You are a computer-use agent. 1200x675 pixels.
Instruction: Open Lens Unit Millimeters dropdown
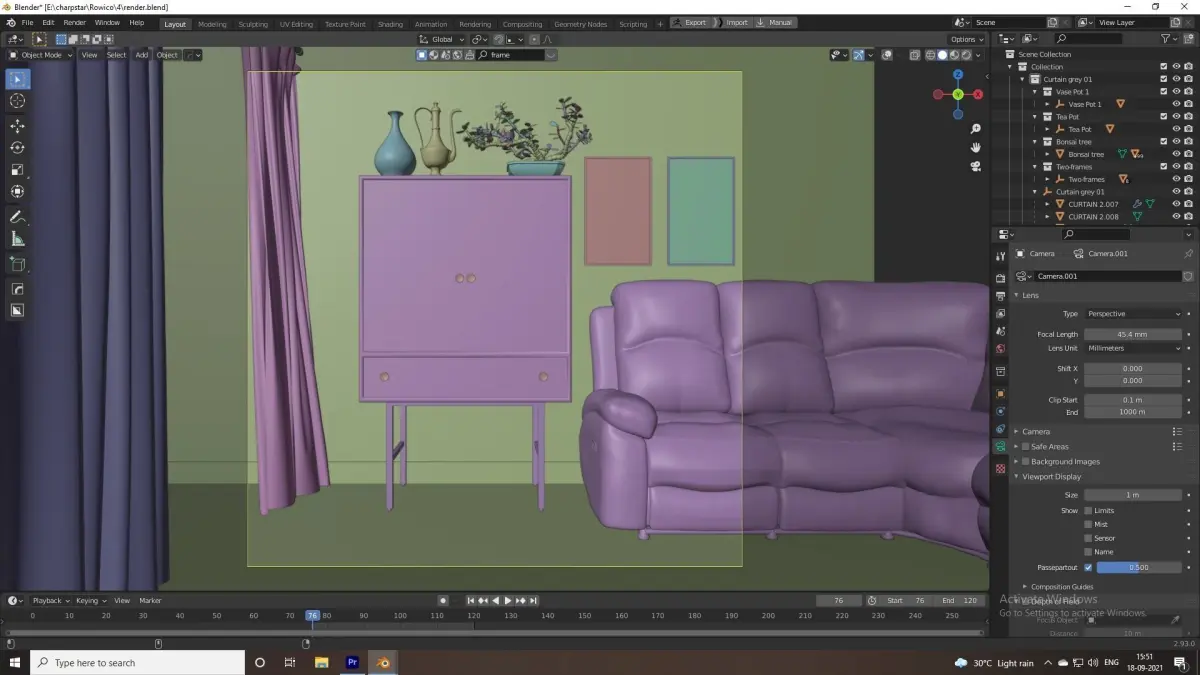pyautogui.click(x=1133, y=348)
